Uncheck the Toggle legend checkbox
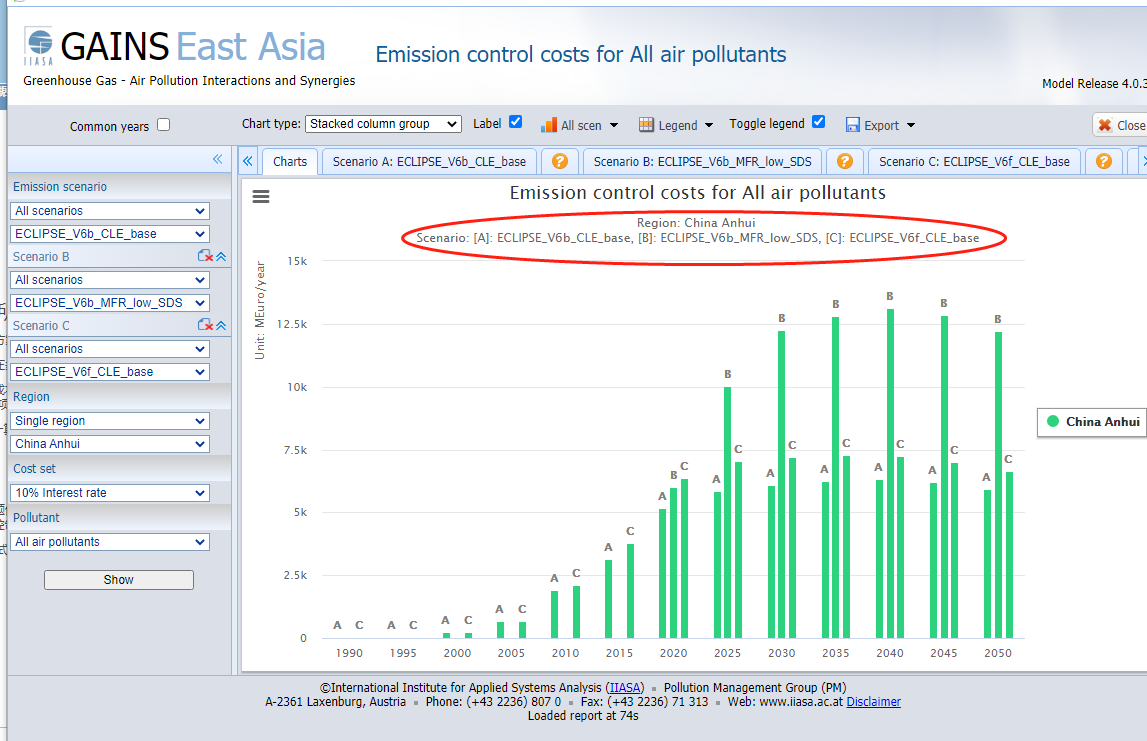 click(819, 122)
